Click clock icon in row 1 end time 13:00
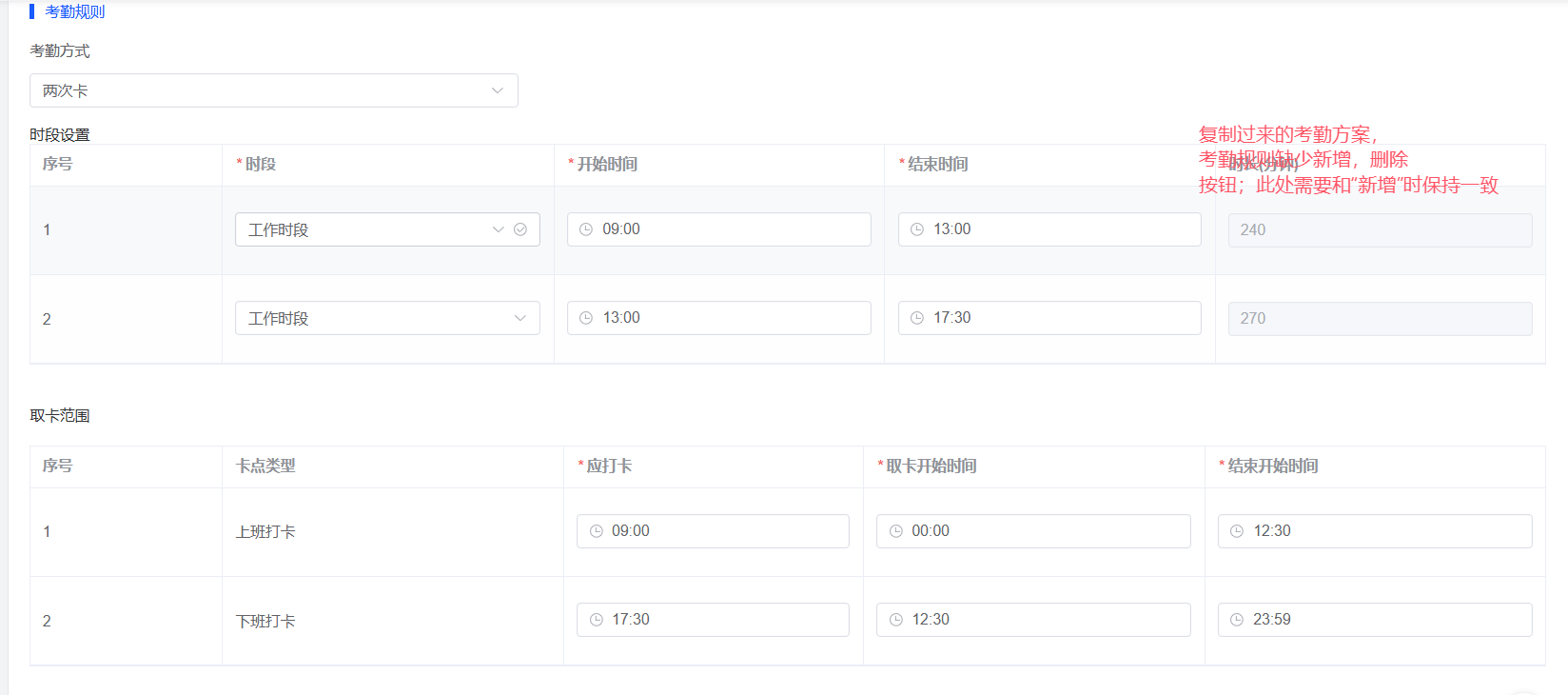 point(917,229)
